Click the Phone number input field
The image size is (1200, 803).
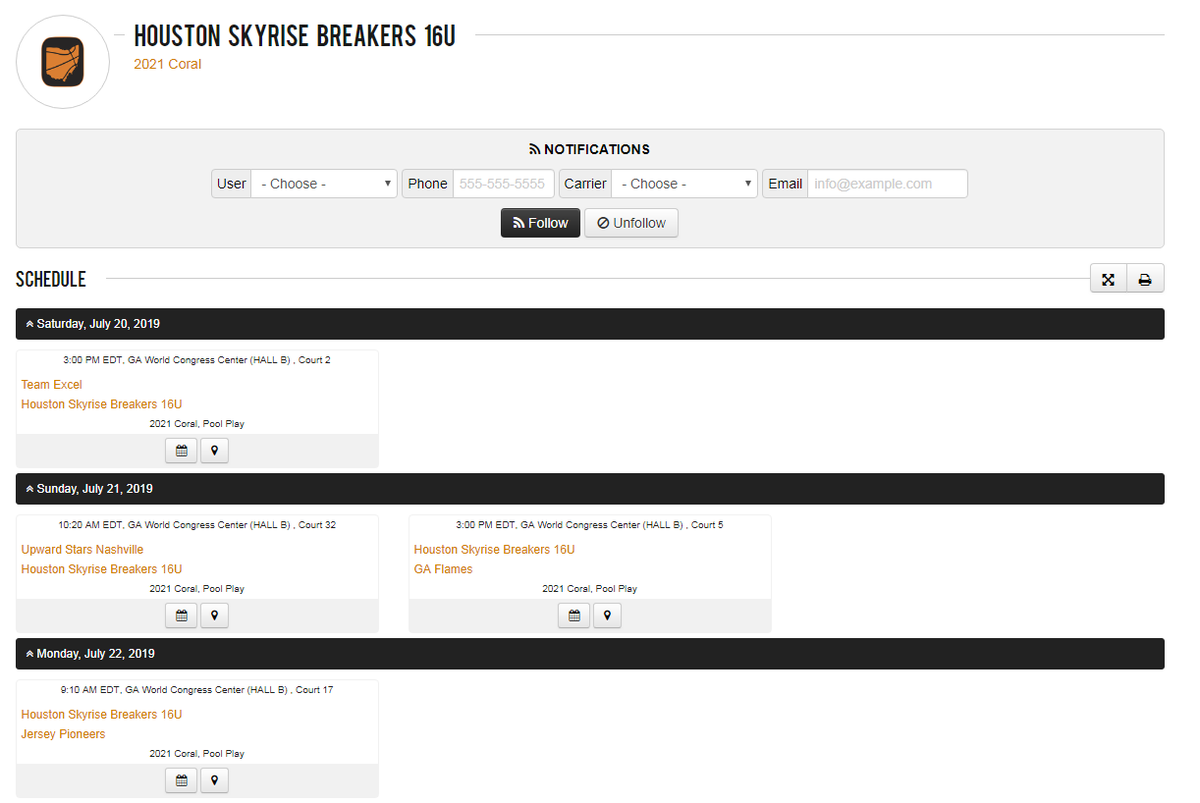pos(504,184)
